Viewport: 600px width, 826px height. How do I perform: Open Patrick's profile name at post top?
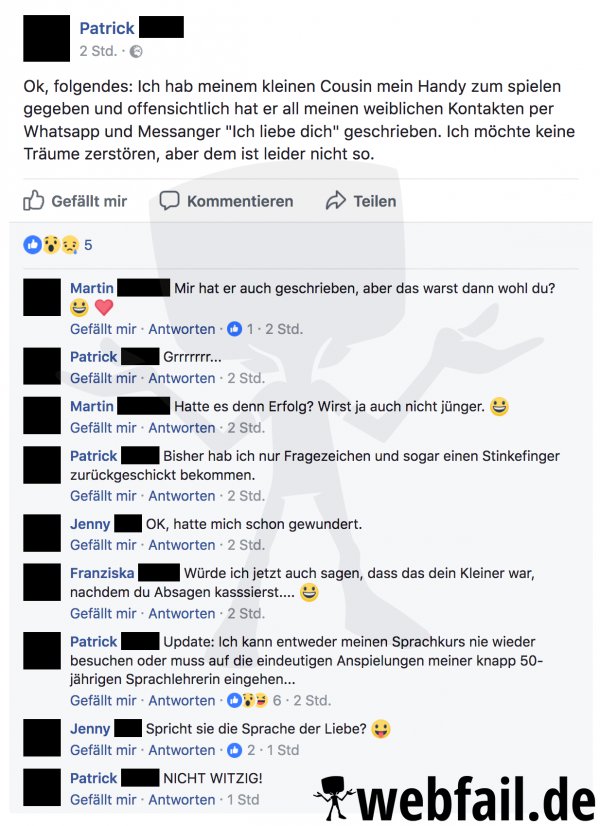(x=107, y=28)
